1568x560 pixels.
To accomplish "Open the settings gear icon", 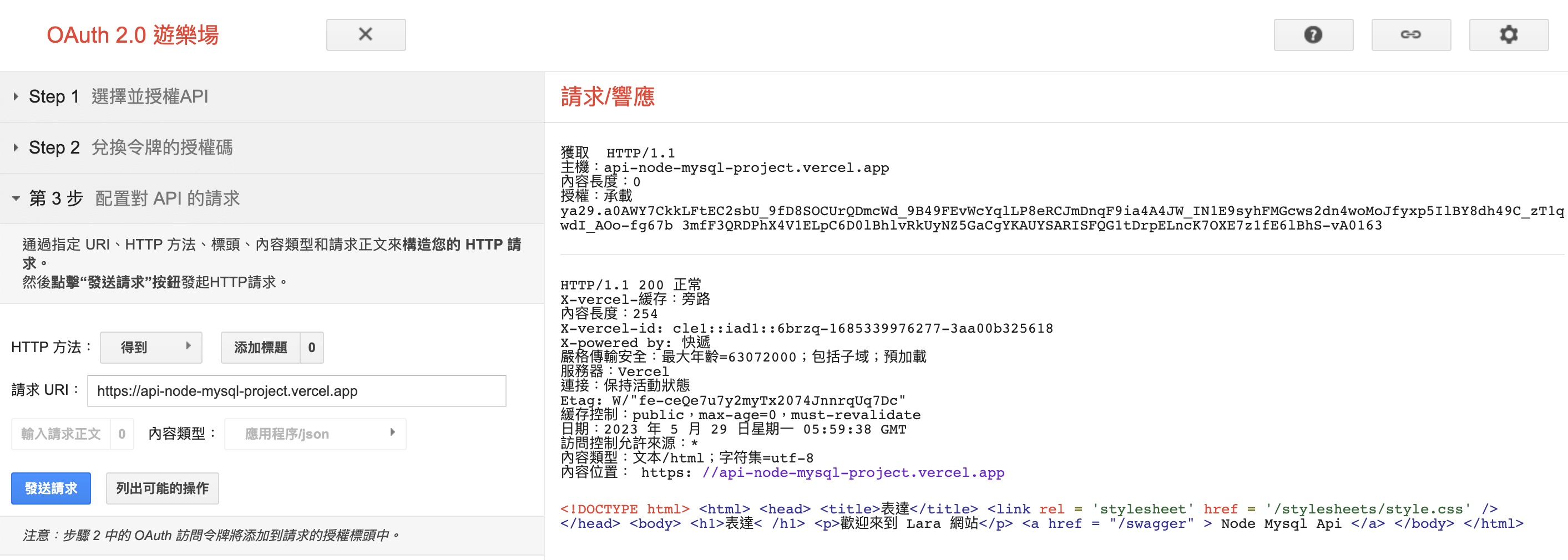I will tap(1508, 35).
